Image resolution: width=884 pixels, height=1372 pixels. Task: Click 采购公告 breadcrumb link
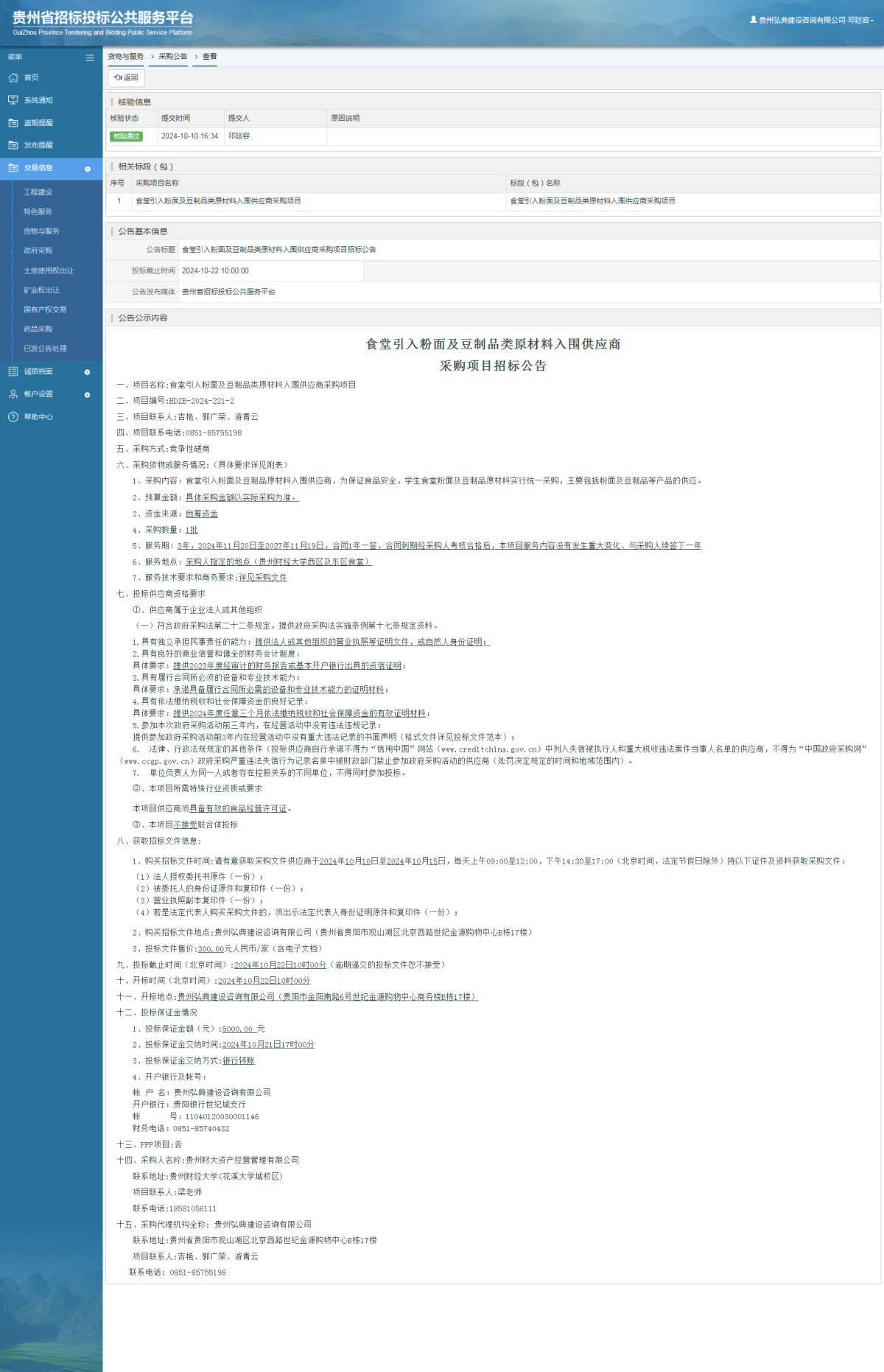tap(173, 57)
